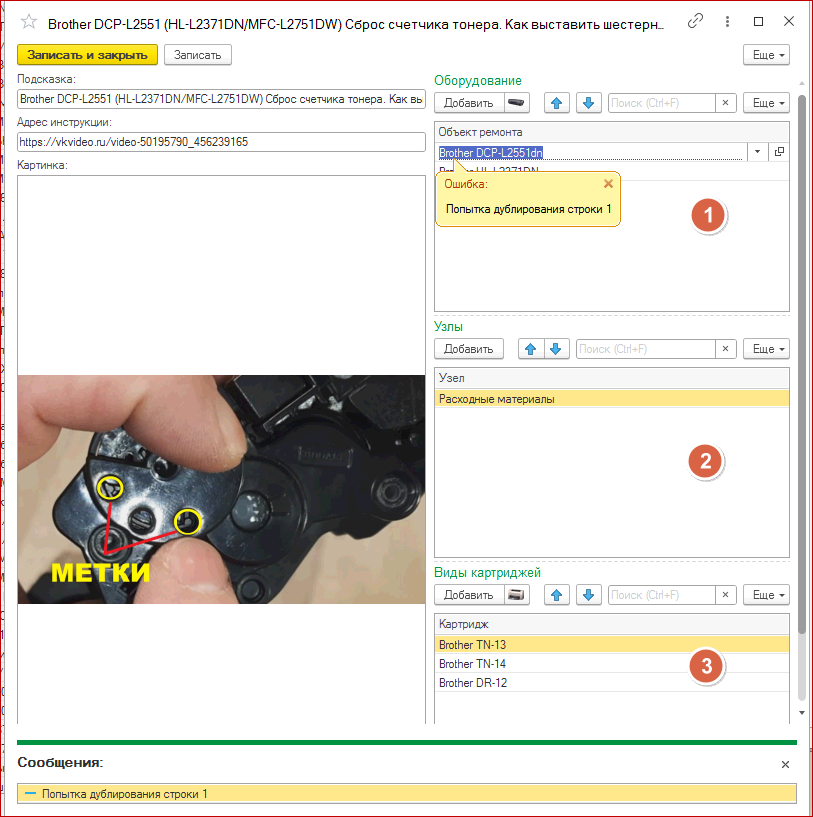Screen dimensions: 813x817
Task: Select the Brother TN-13 row
Action: coord(612,645)
